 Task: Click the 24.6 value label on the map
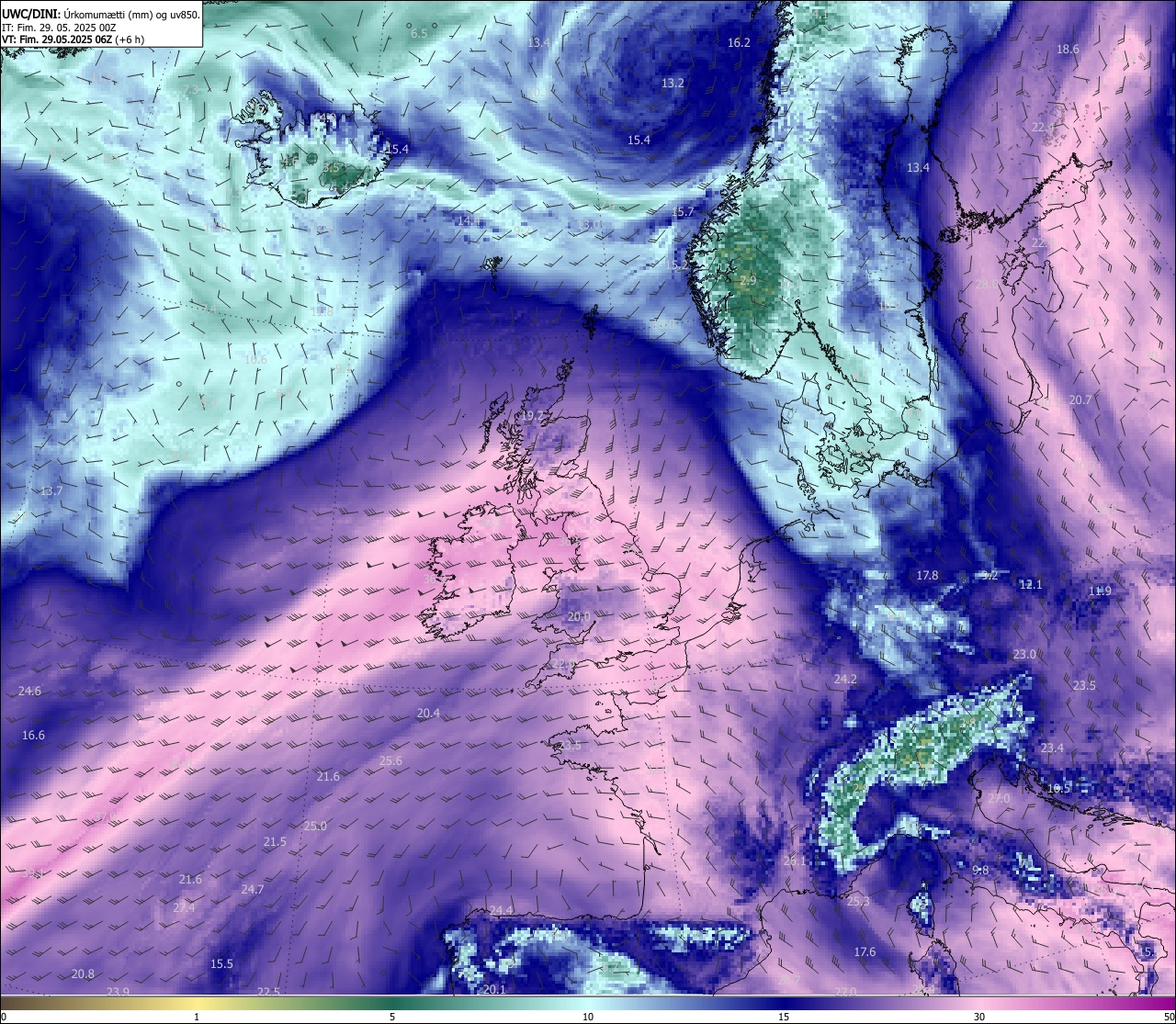pyautogui.click(x=29, y=692)
